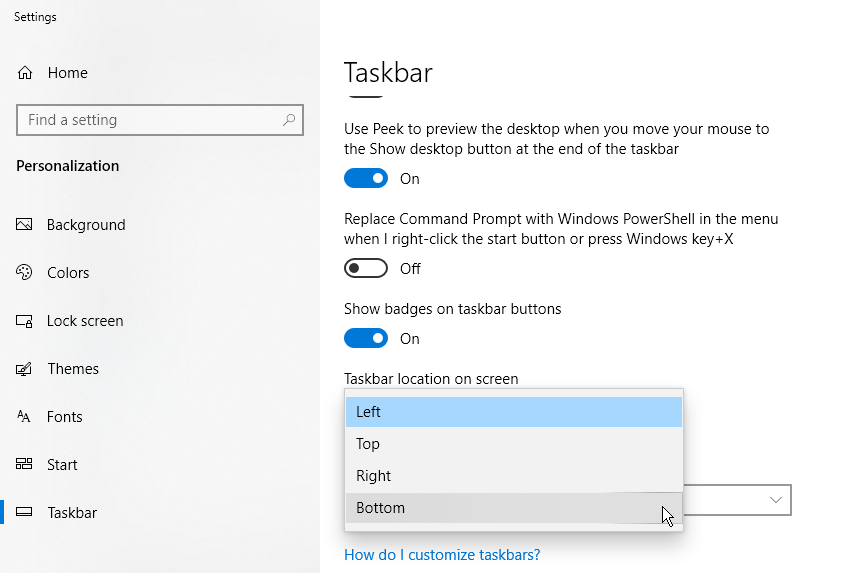Enable Replace Command Prompt with PowerShell toggle
This screenshot has height=573, width=842.
[x=366, y=268]
